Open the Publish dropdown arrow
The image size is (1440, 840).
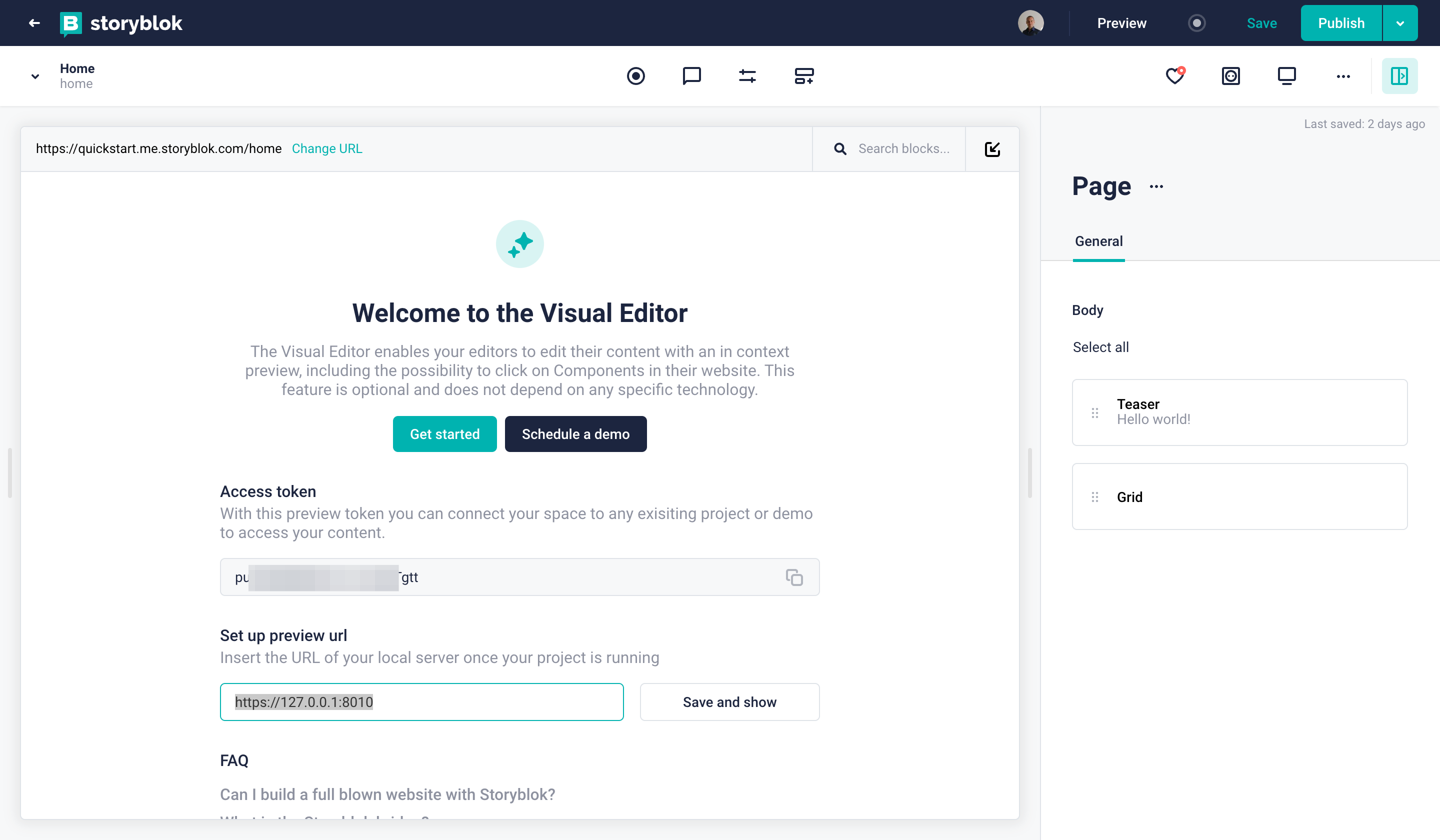tap(1399, 23)
